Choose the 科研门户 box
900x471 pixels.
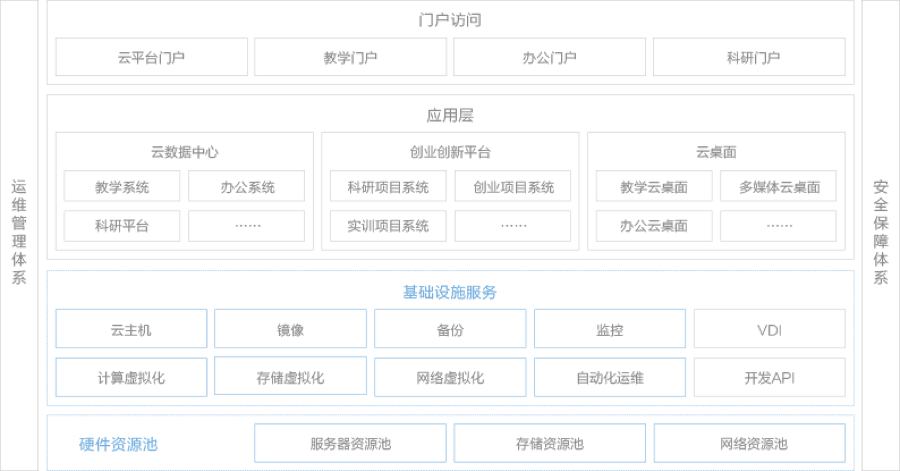tap(749, 57)
